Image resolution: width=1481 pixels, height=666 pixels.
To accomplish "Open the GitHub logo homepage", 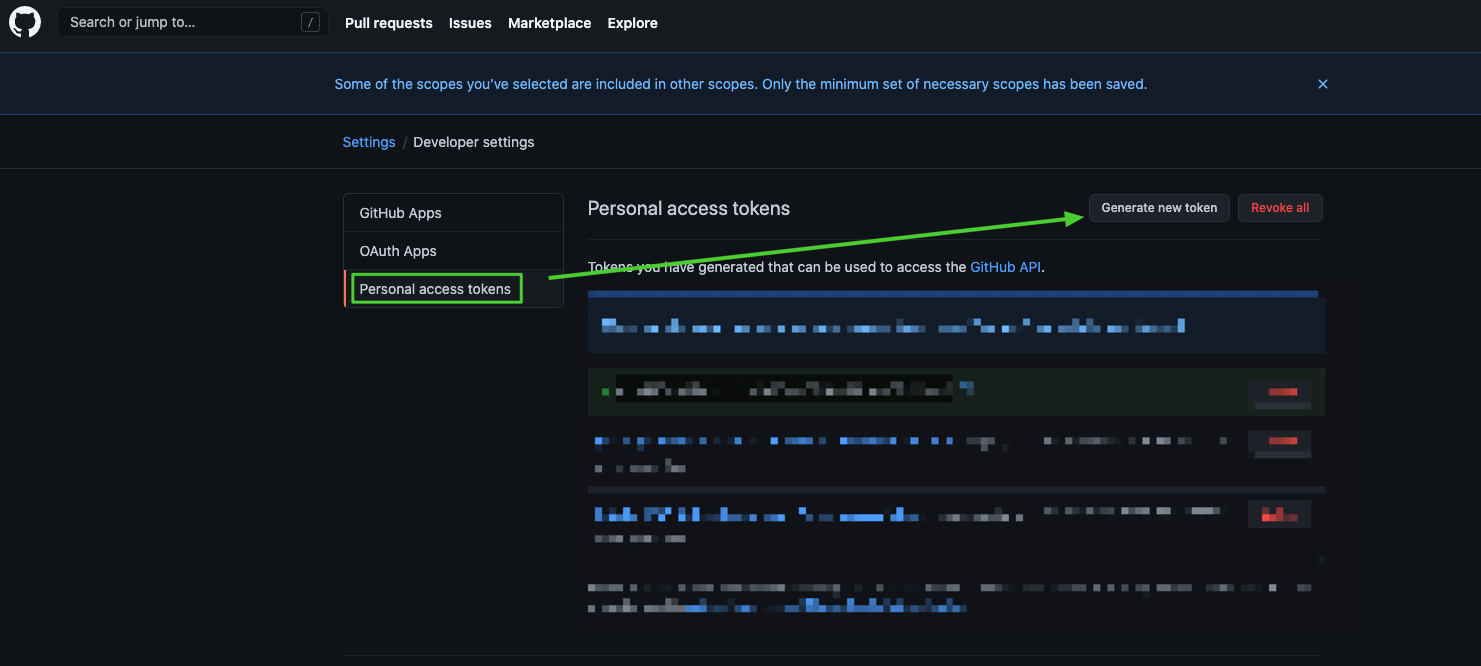I will (25, 22).
